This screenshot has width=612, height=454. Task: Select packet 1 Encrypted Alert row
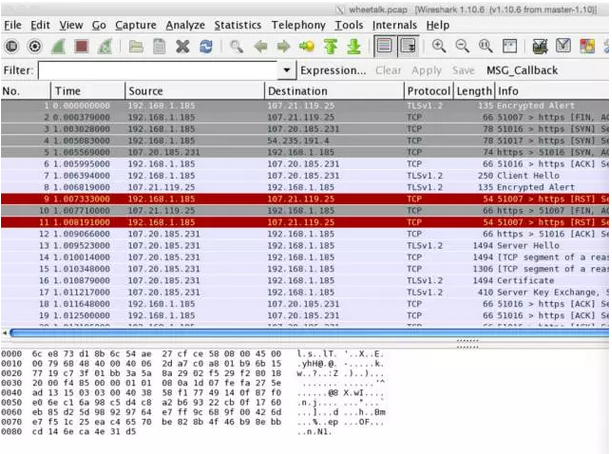tap(305, 106)
